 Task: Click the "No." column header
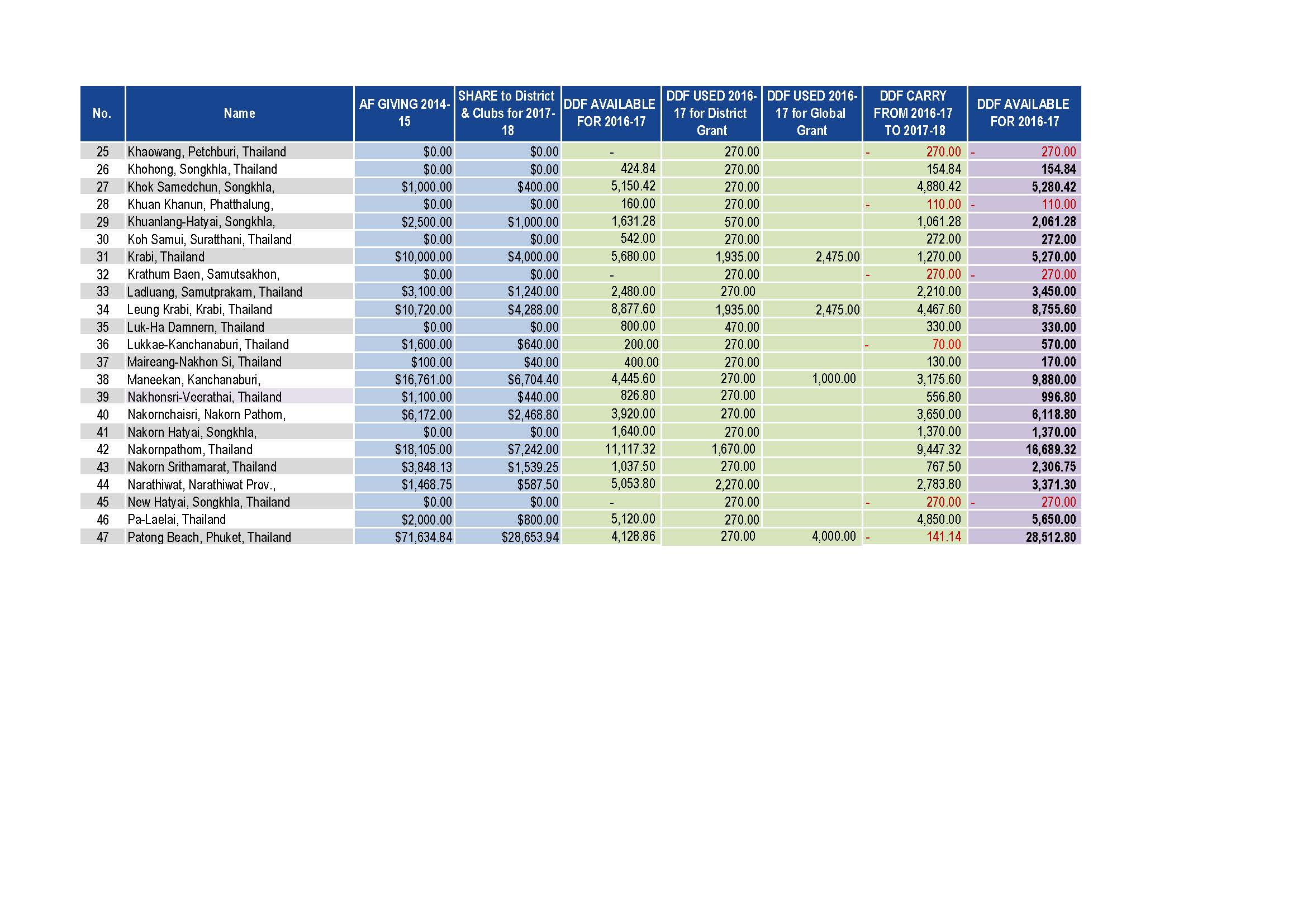(x=102, y=113)
